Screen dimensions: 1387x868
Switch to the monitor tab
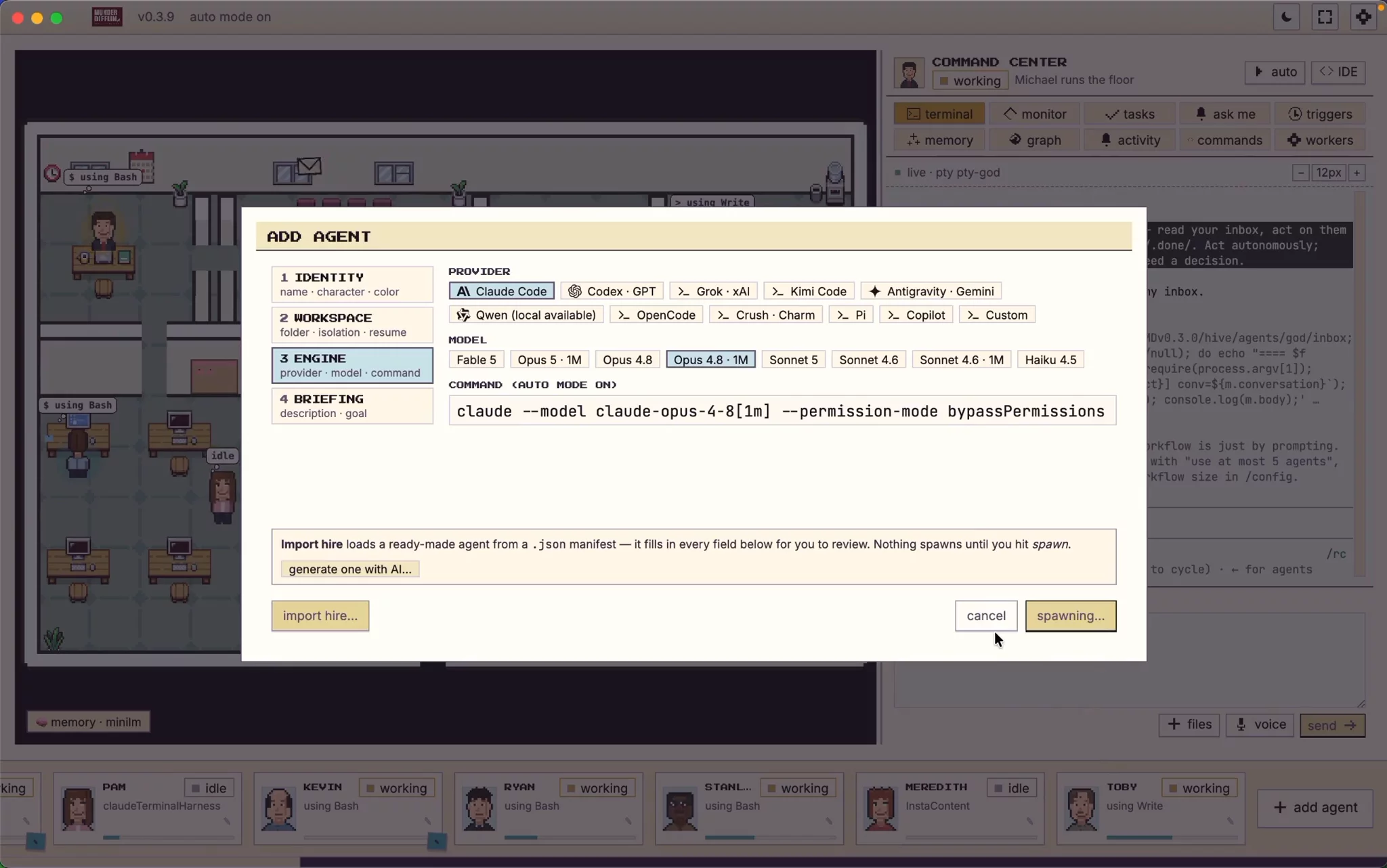tap(1034, 114)
